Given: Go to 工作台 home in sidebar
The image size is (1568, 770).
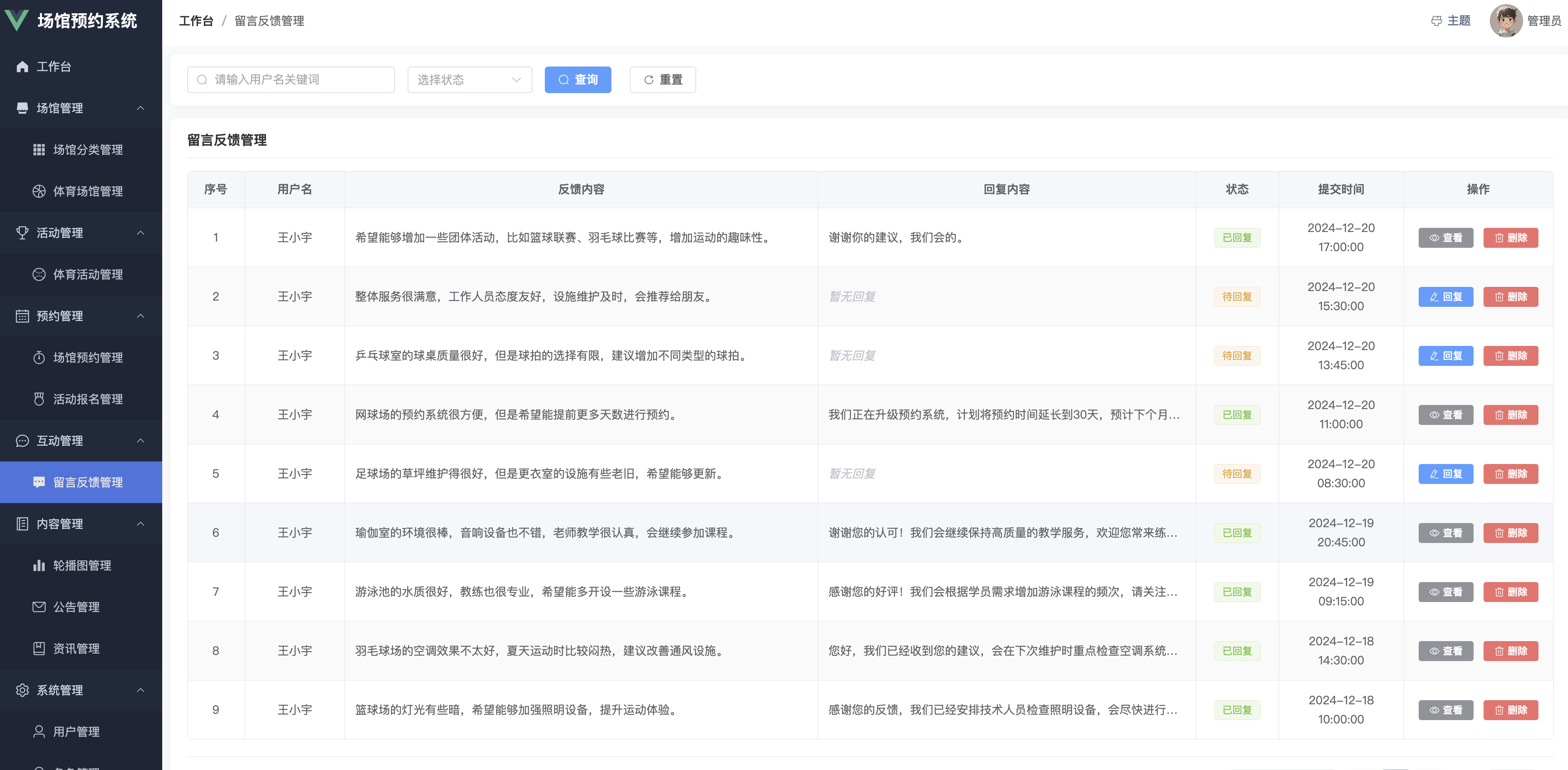Looking at the screenshot, I should pyautogui.click(x=54, y=67).
